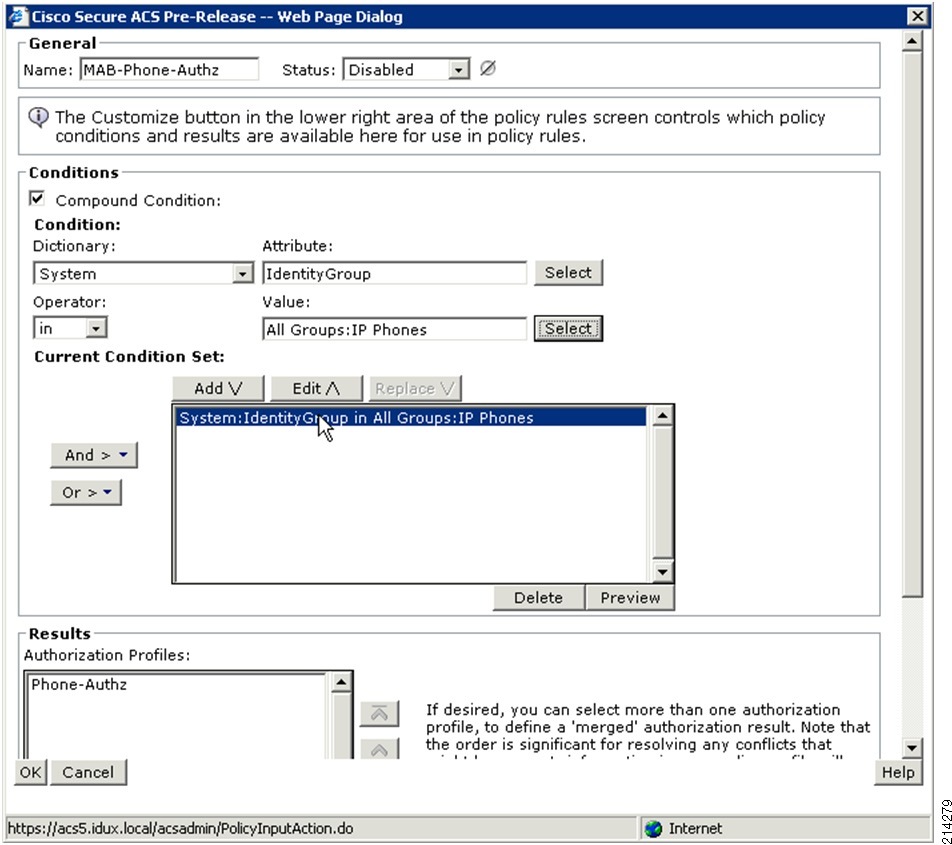Cancel the rule dialog
Image resolution: width=952 pixels, height=845 pixels.
pos(88,772)
